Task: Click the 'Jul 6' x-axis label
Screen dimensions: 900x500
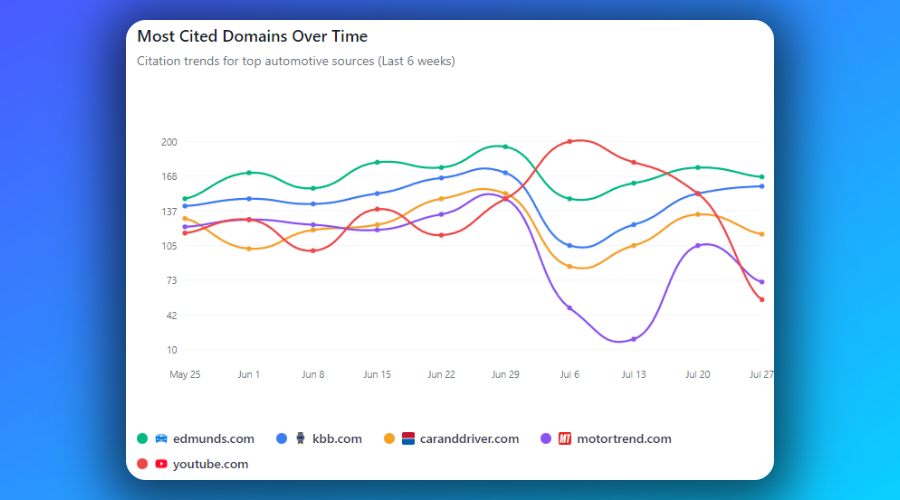Action: coord(569,374)
